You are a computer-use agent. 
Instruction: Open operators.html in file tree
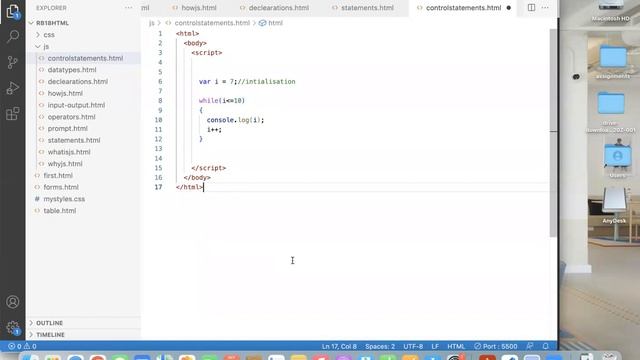click(71, 117)
